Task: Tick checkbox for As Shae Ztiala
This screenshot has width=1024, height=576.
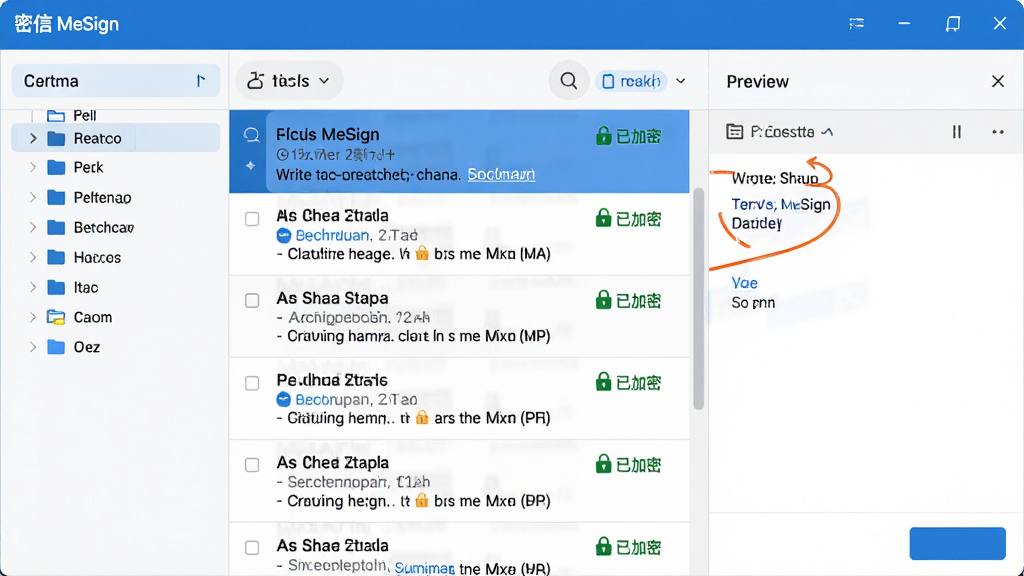Action: [252, 547]
